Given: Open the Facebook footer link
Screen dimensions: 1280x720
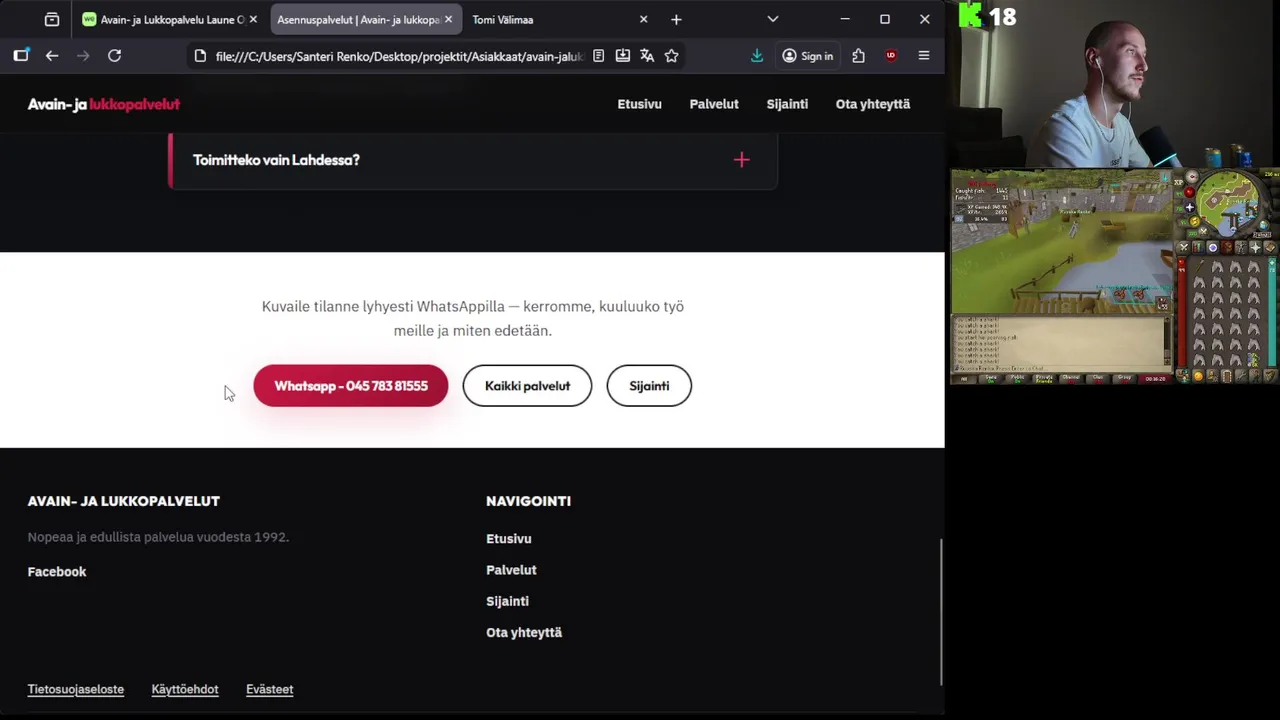Looking at the screenshot, I should [57, 572].
